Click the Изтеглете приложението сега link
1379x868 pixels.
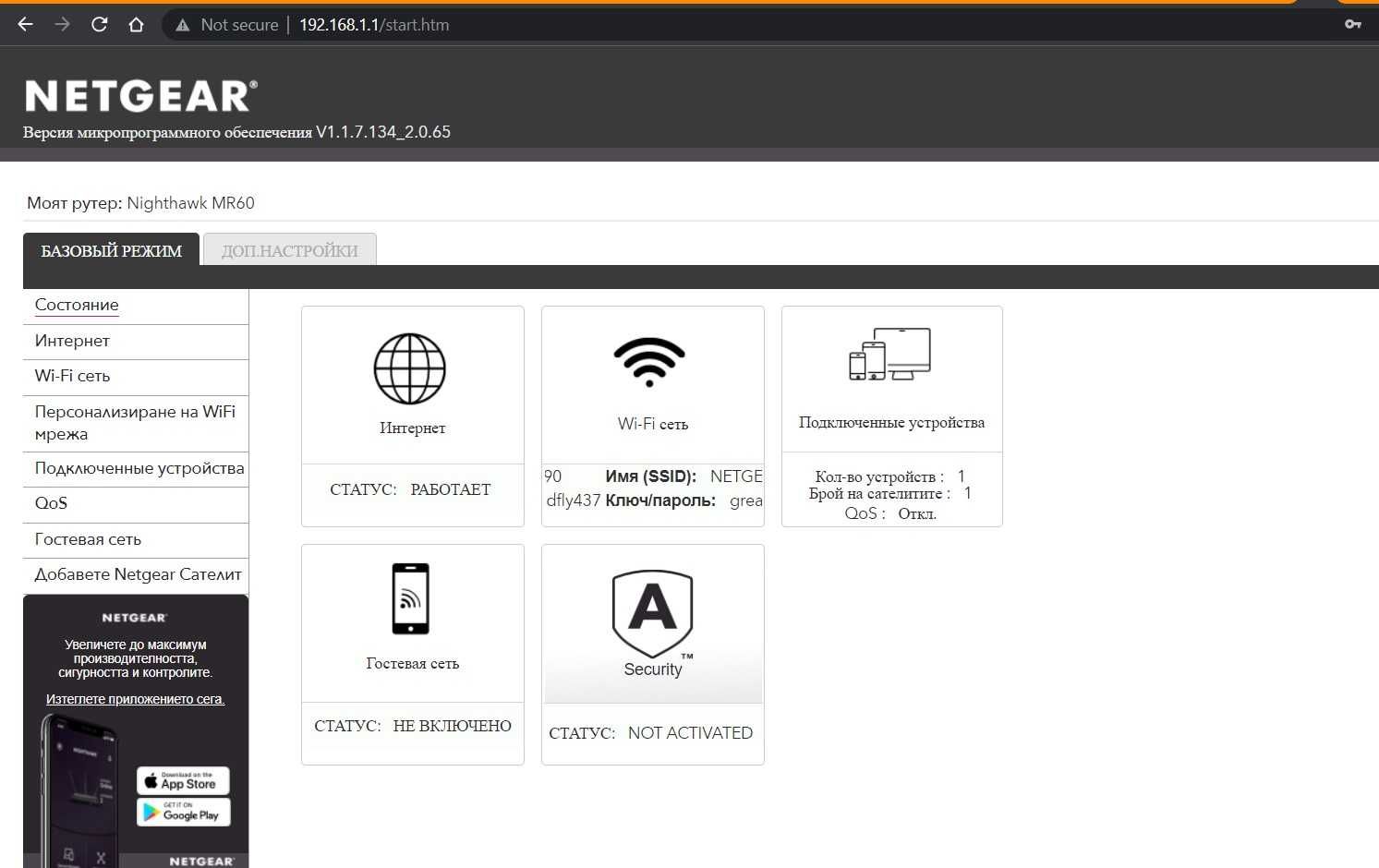pos(135,699)
